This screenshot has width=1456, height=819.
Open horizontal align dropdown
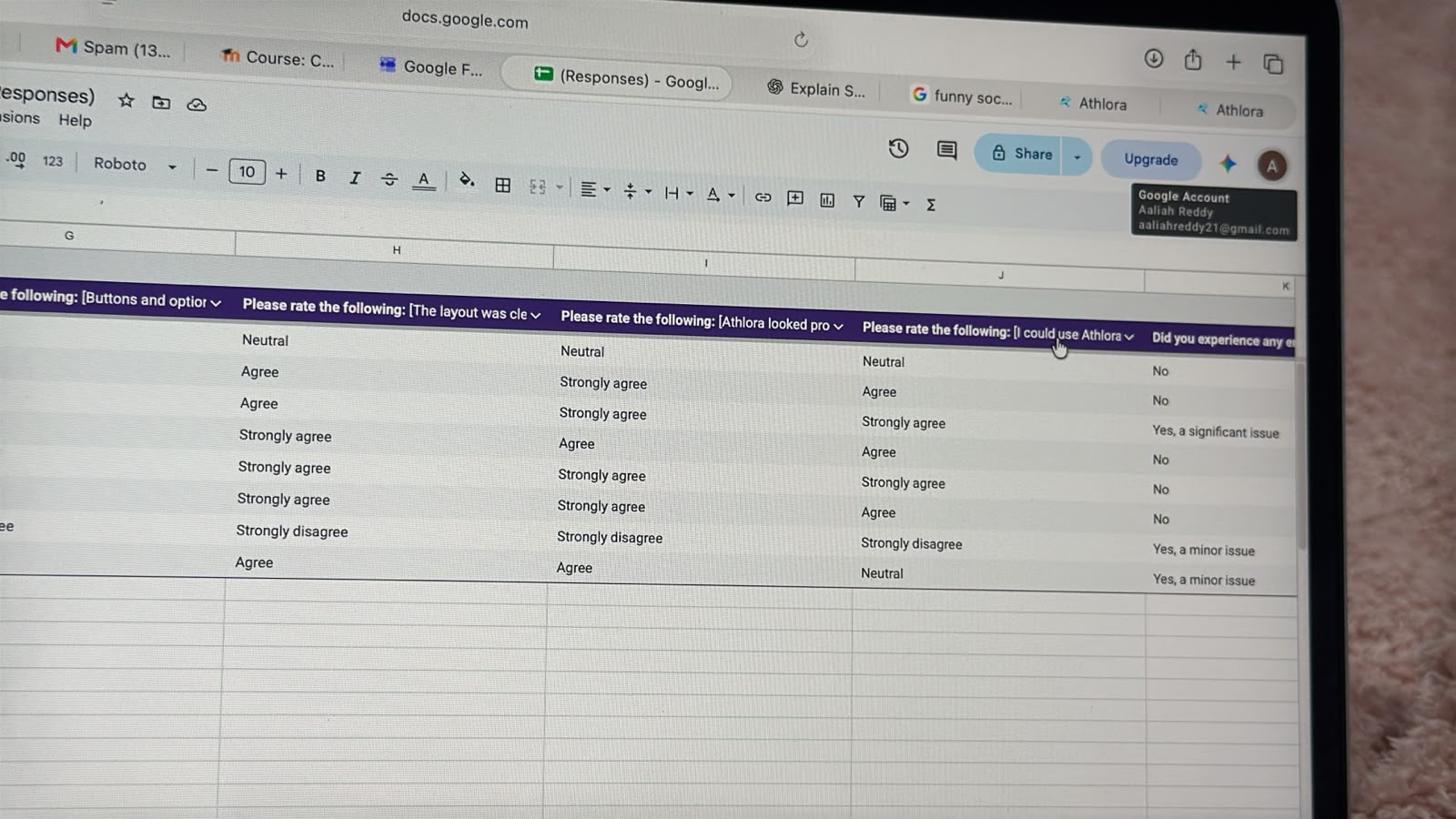[595, 189]
